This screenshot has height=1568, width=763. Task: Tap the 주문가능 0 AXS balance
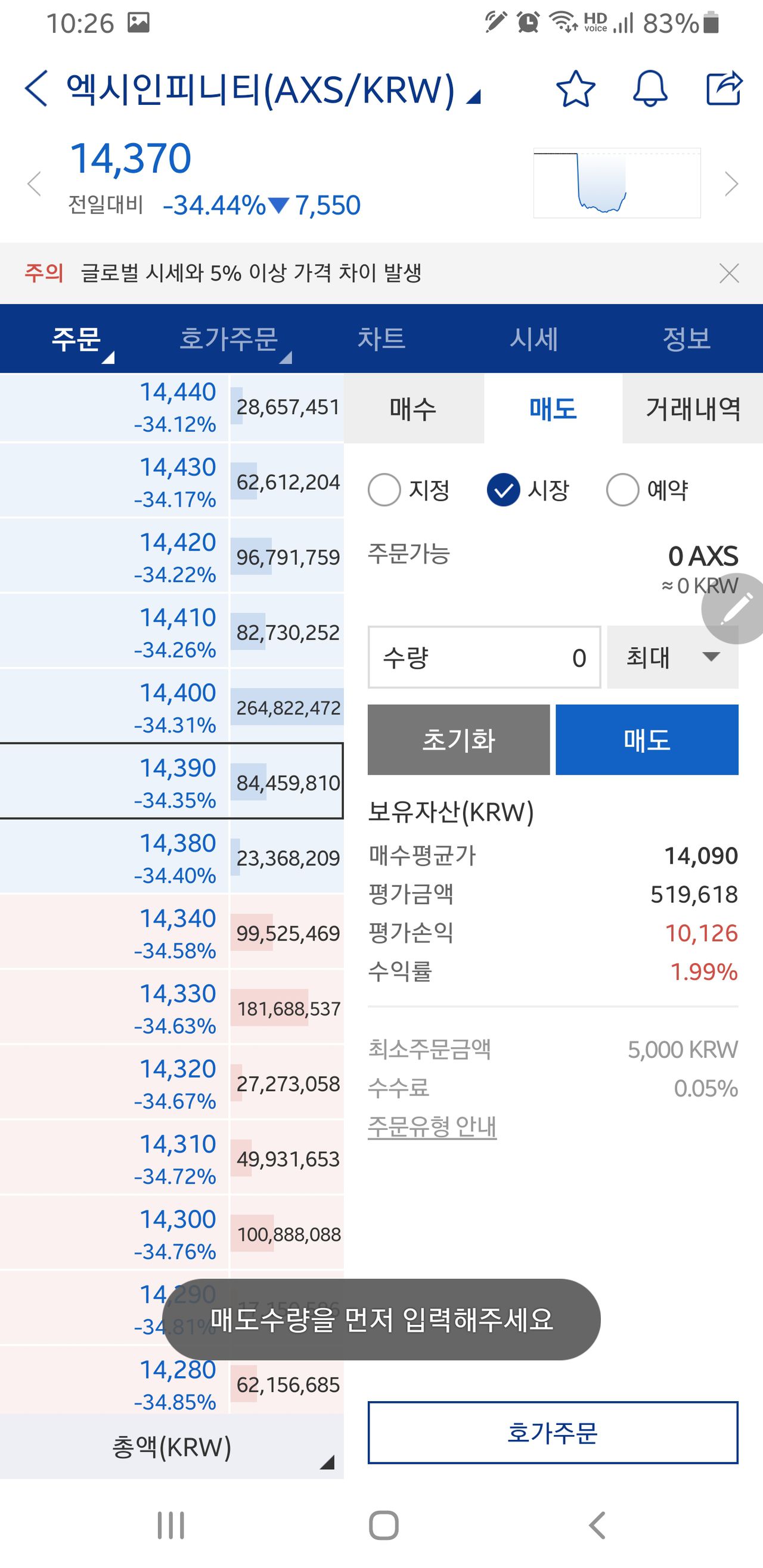point(703,555)
